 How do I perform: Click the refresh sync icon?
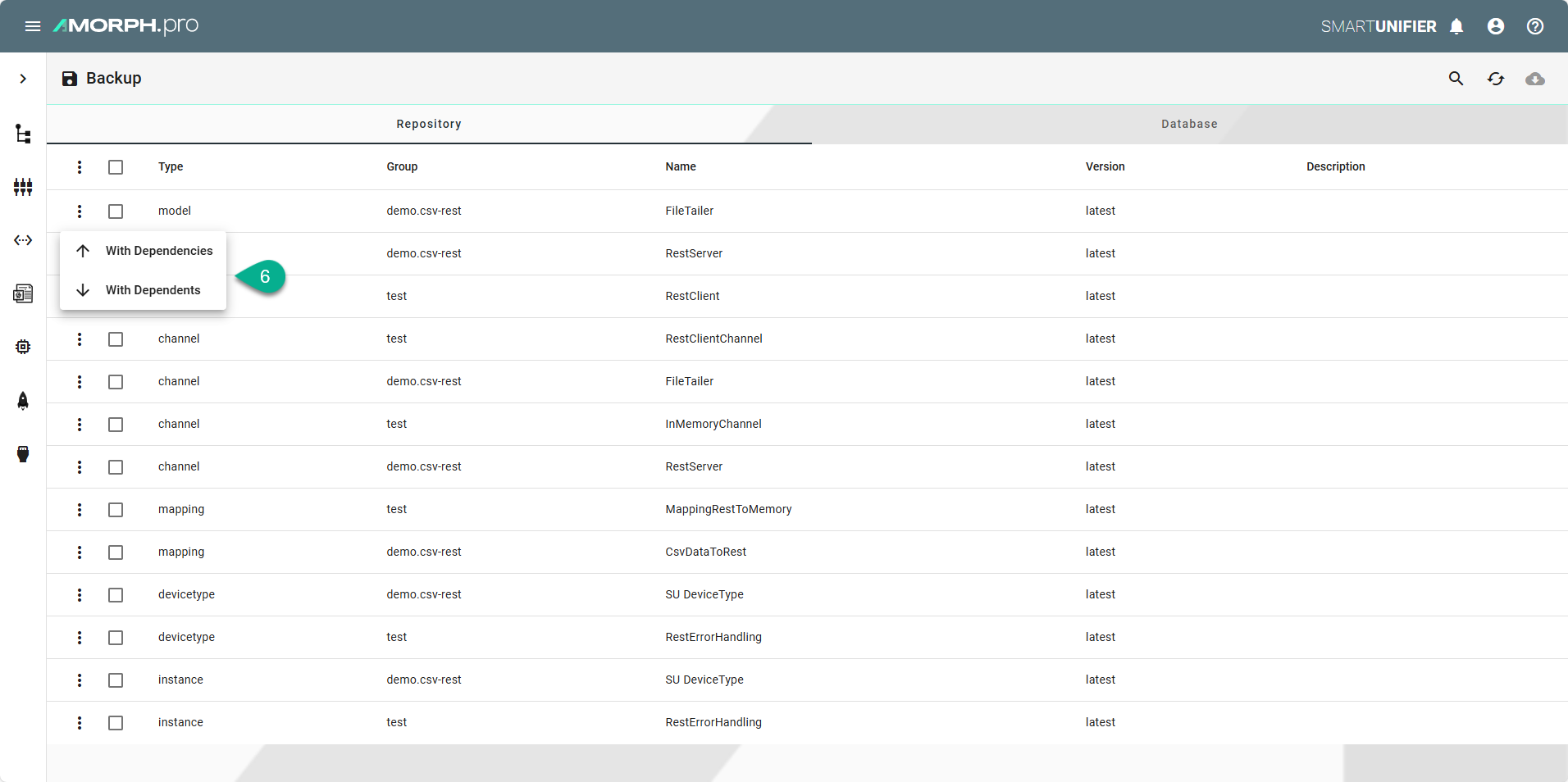(1496, 79)
